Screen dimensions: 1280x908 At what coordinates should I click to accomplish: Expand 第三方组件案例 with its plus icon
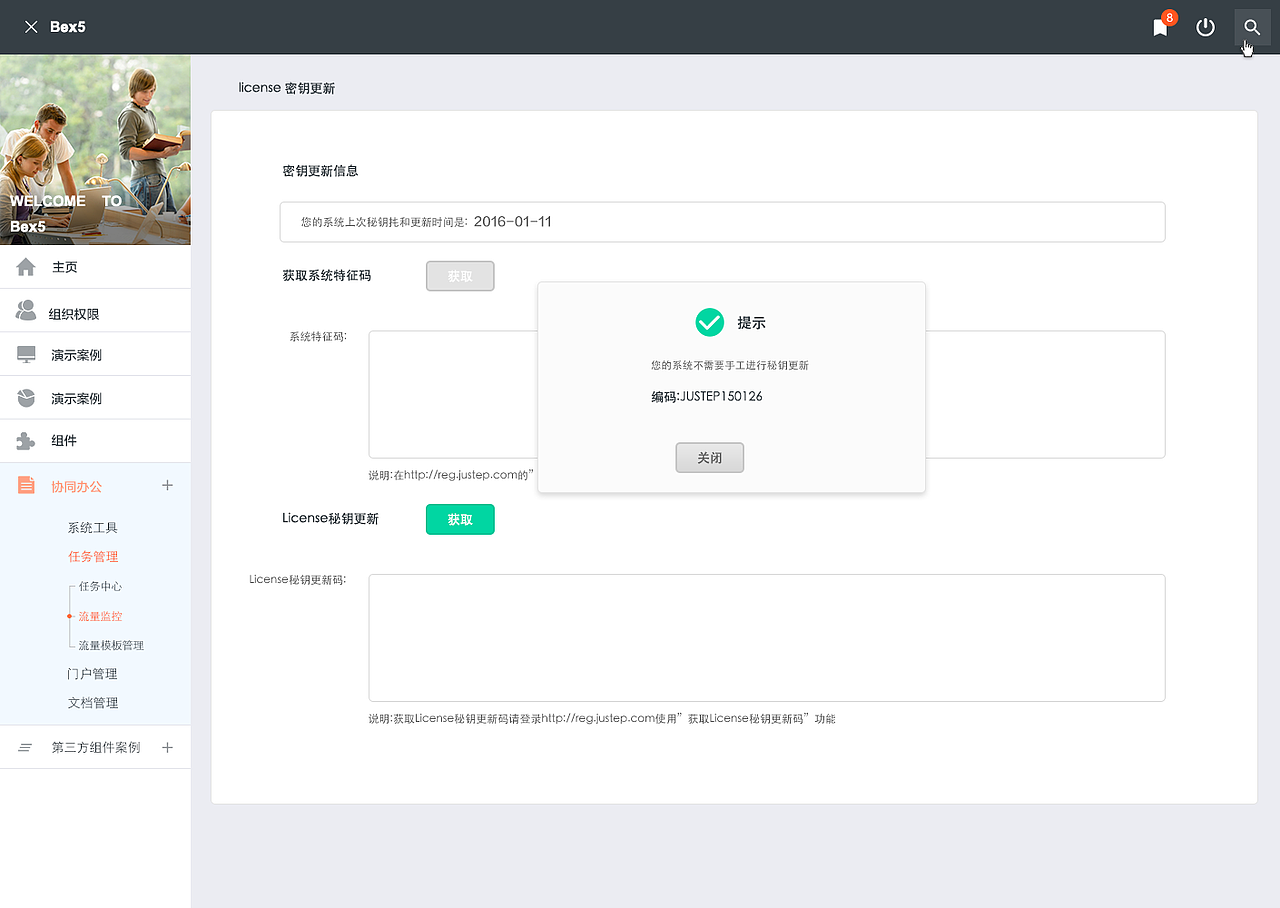(167, 747)
